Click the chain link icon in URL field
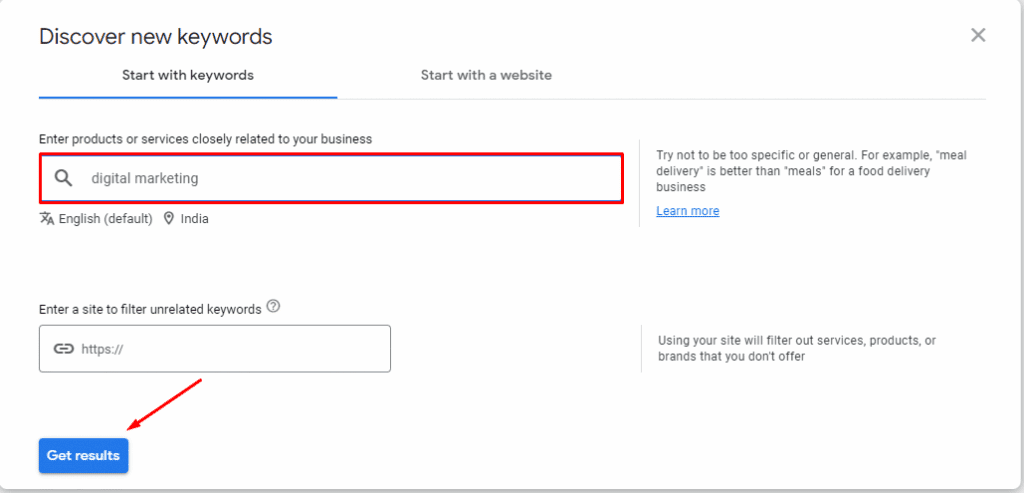The width and height of the screenshot is (1024, 493). click(x=64, y=349)
